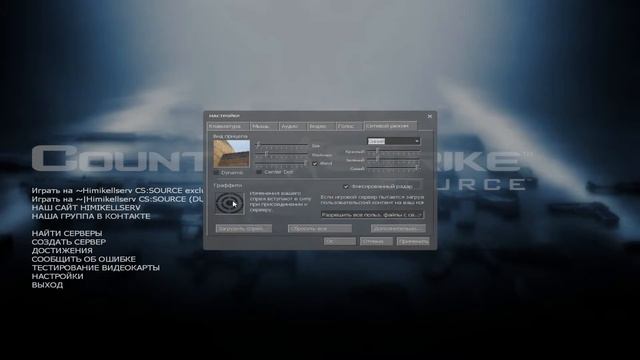The height and width of the screenshot is (360, 640).
Task: Switch to the Мышь tab
Action: click(264, 126)
